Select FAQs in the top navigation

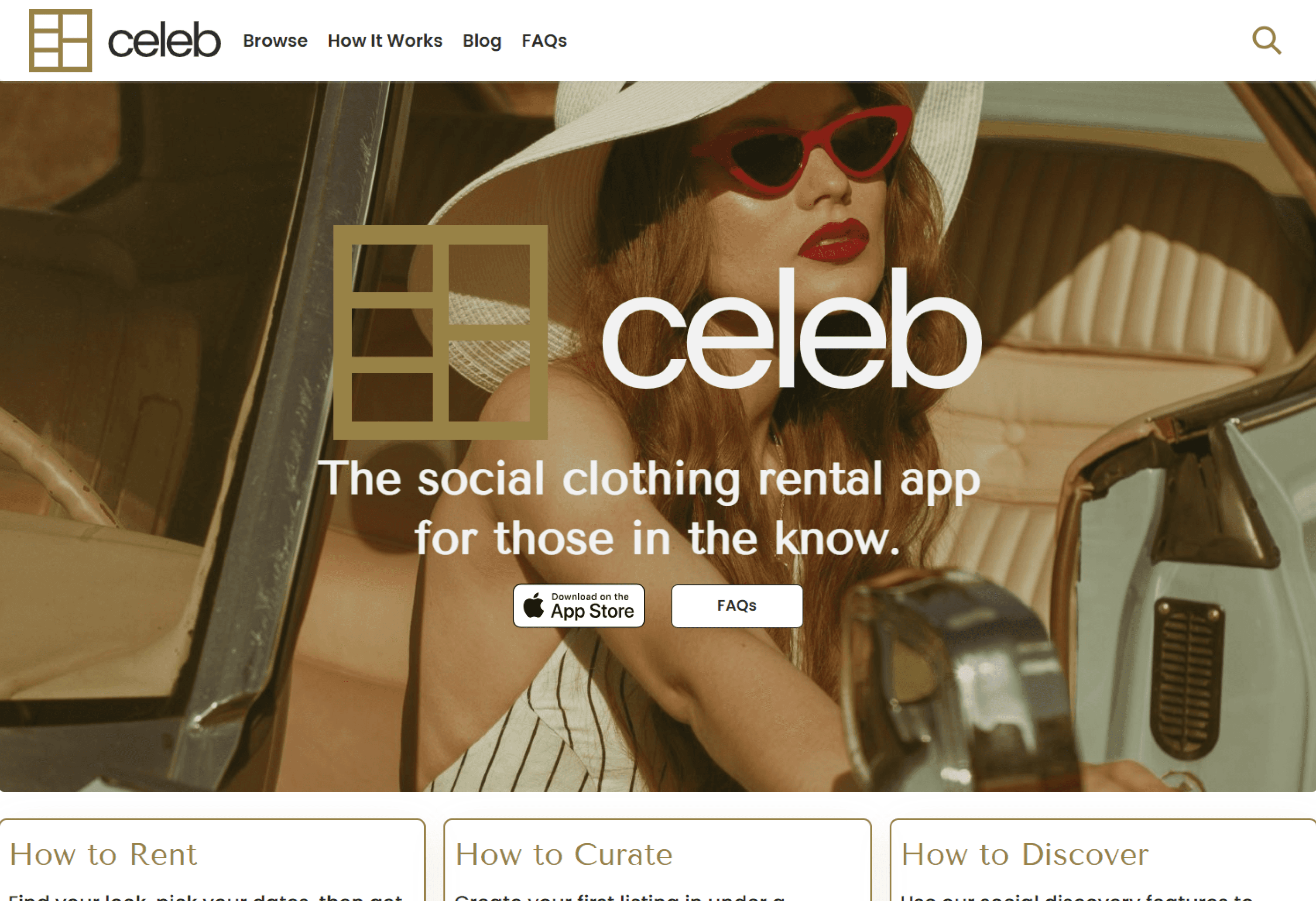(544, 41)
